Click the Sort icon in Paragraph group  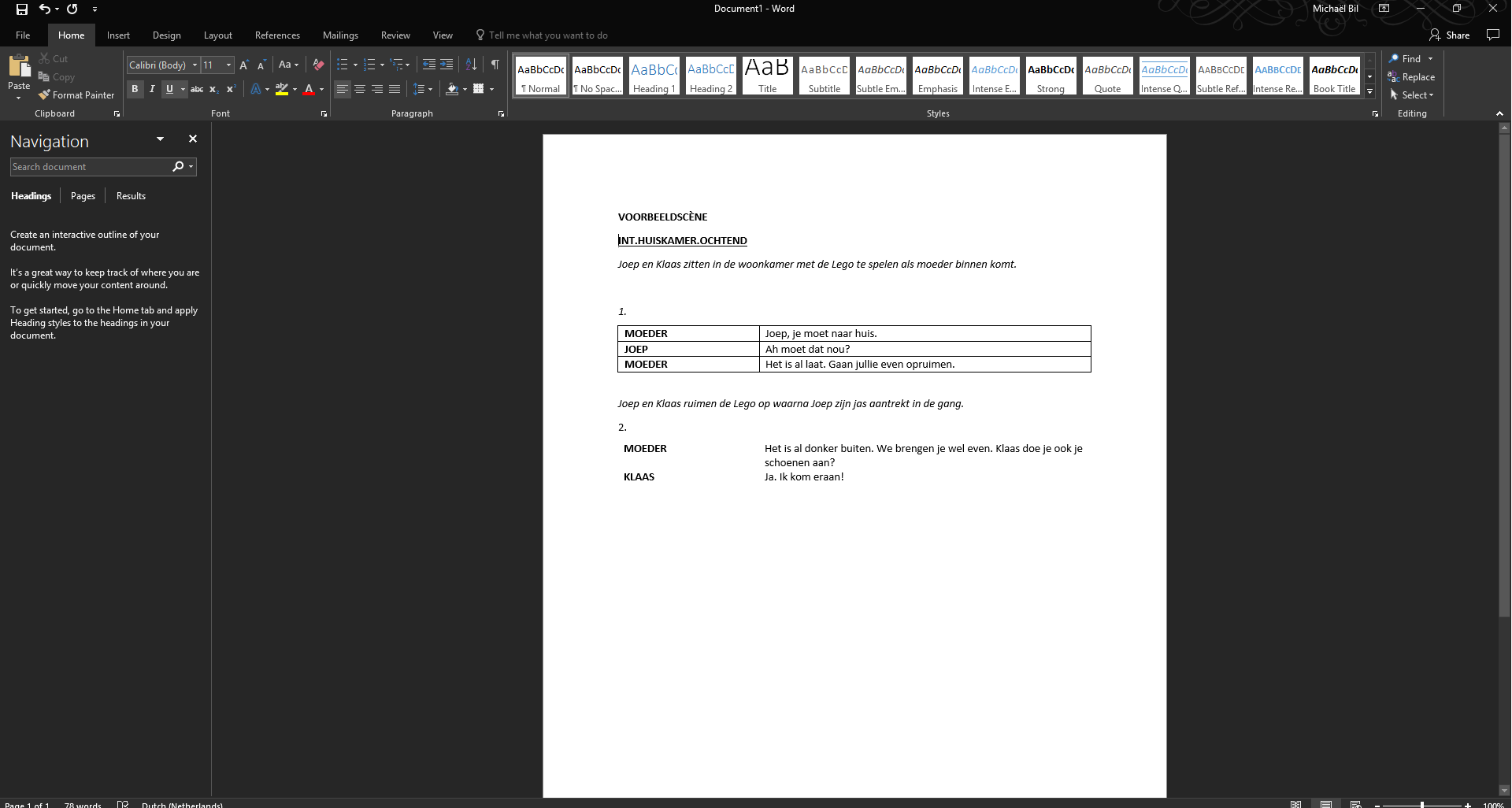(x=471, y=65)
